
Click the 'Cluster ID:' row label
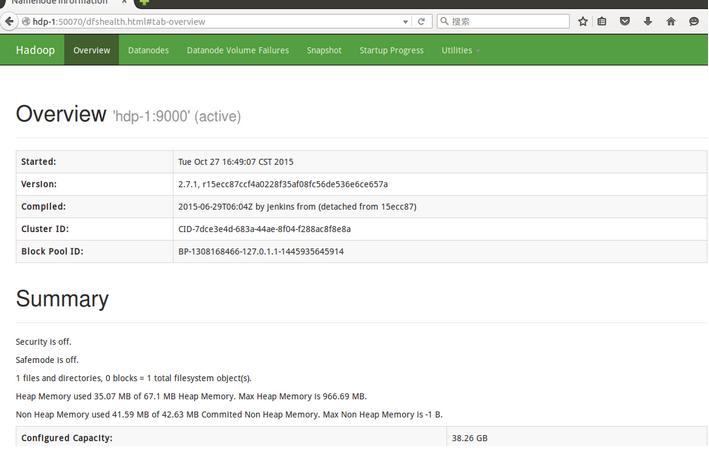(x=45, y=229)
